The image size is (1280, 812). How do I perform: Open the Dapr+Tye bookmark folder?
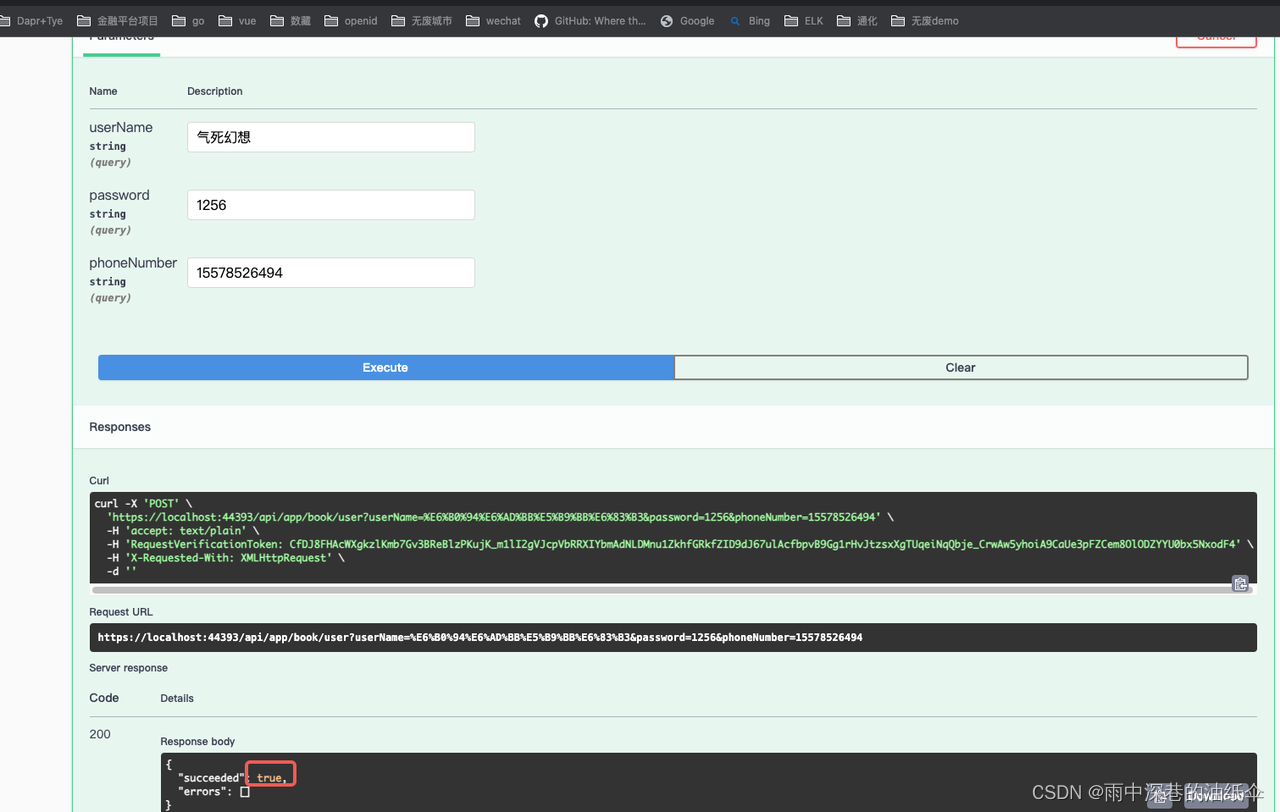[33, 21]
